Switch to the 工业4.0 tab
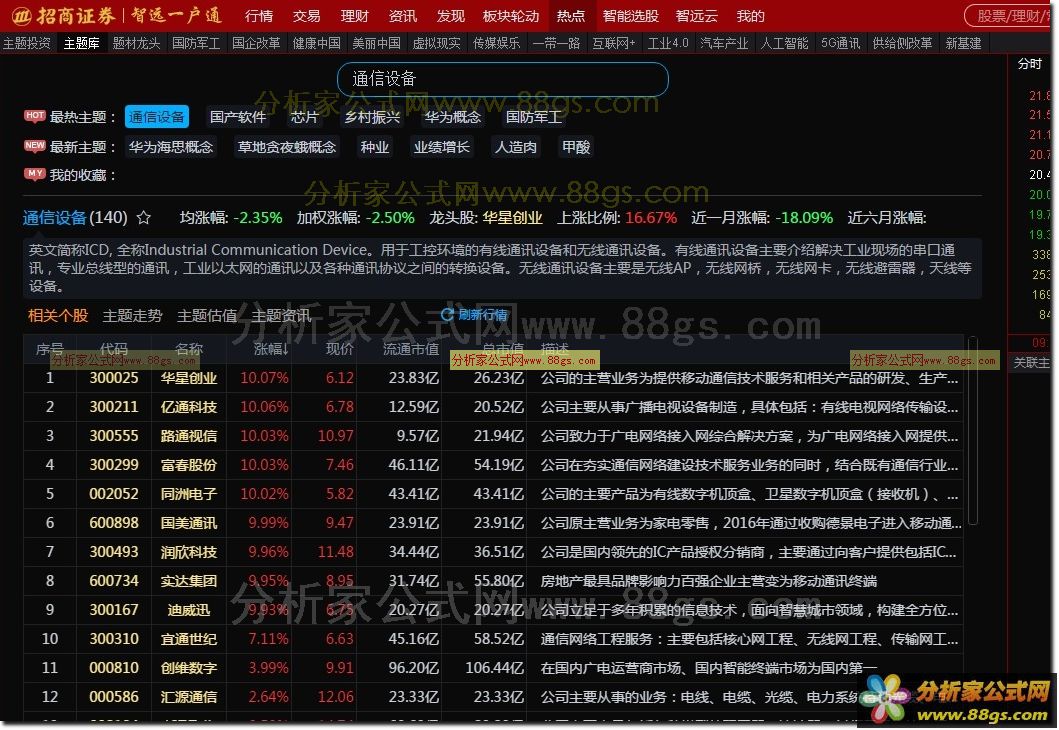Viewport: 1059px width, 730px height. 668,44
